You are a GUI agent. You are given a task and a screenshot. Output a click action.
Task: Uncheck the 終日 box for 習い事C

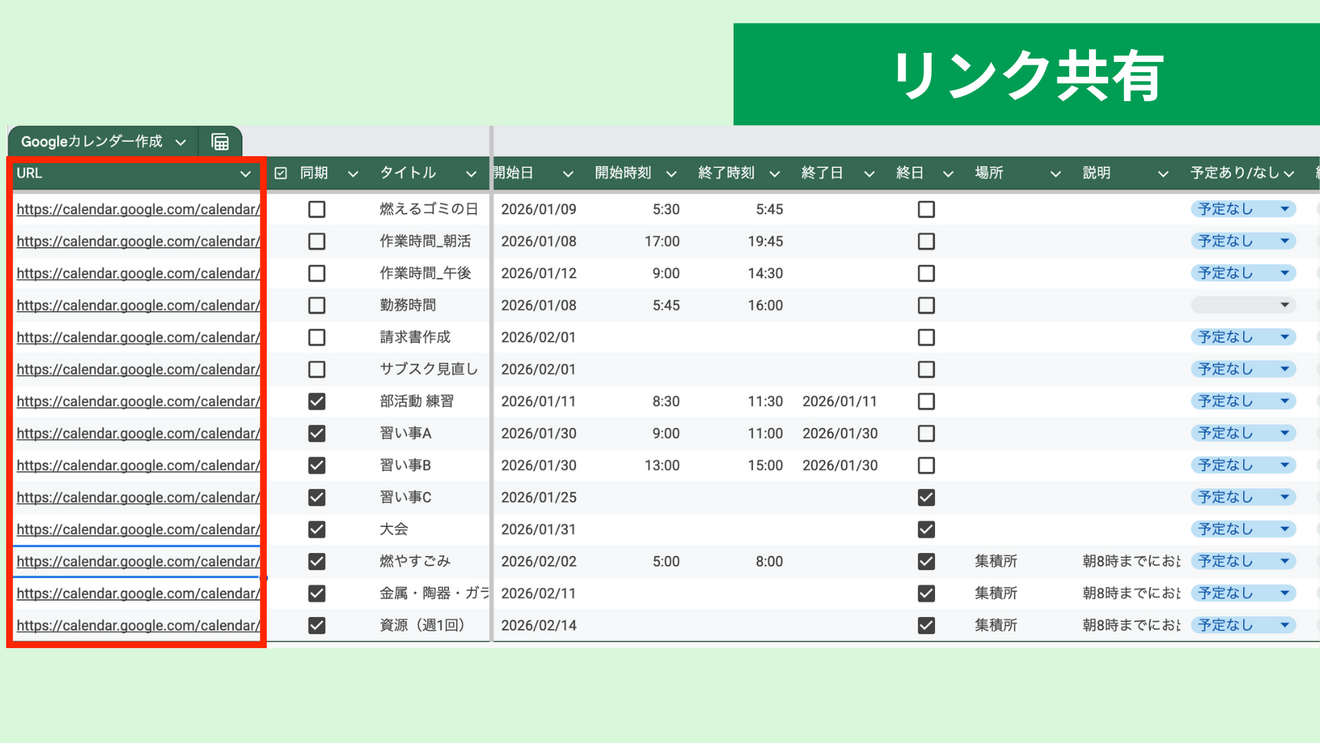point(927,497)
